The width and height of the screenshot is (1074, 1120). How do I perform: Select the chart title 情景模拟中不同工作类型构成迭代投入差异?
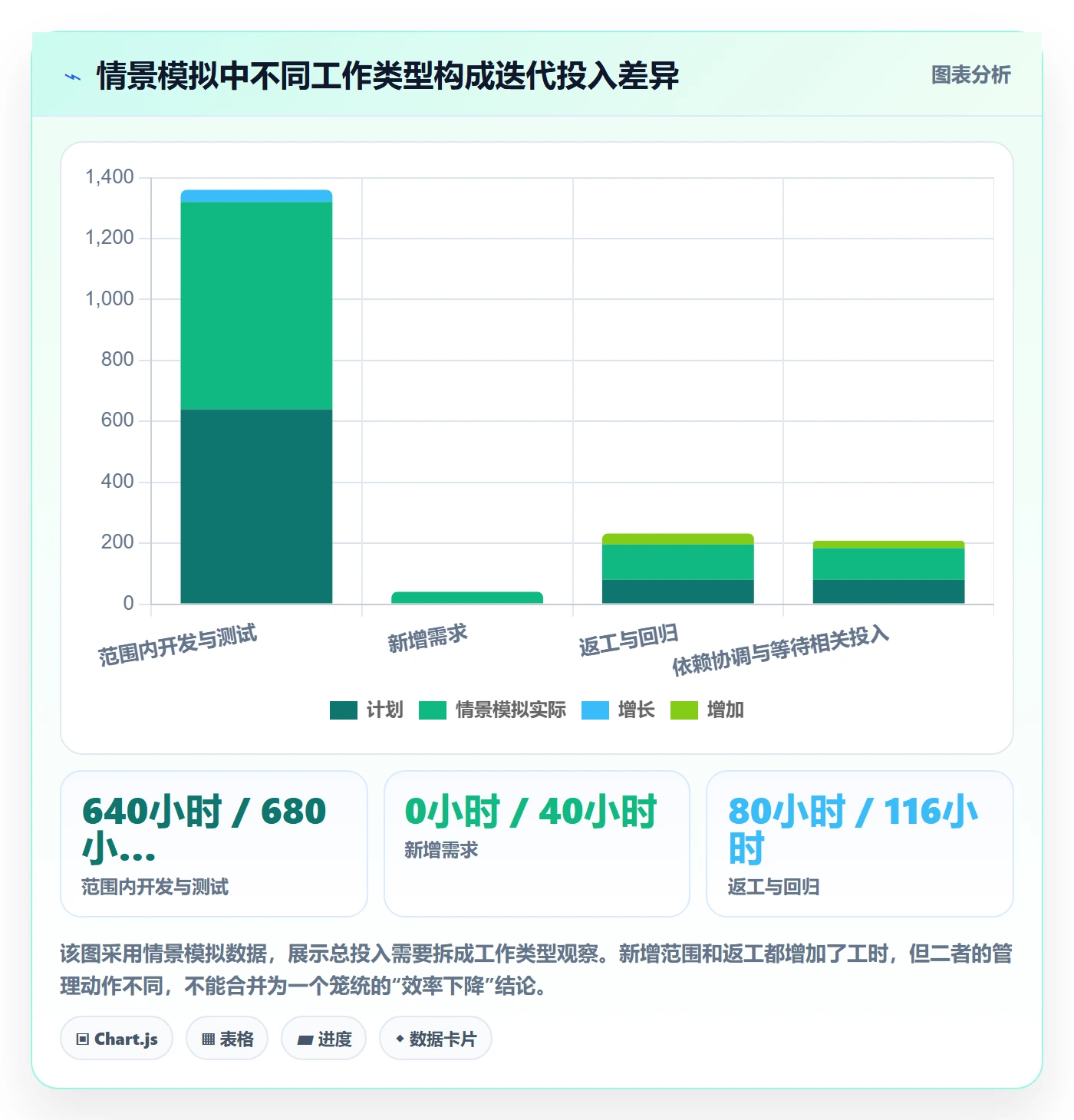click(x=387, y=76)
